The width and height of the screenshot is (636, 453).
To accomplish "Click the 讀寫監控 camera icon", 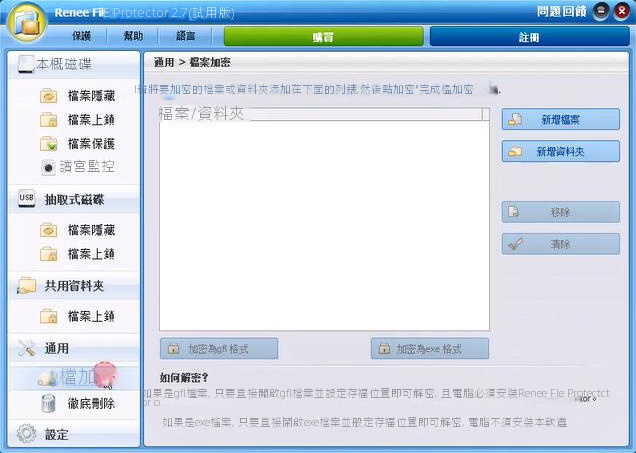I will tap(48, 167).
